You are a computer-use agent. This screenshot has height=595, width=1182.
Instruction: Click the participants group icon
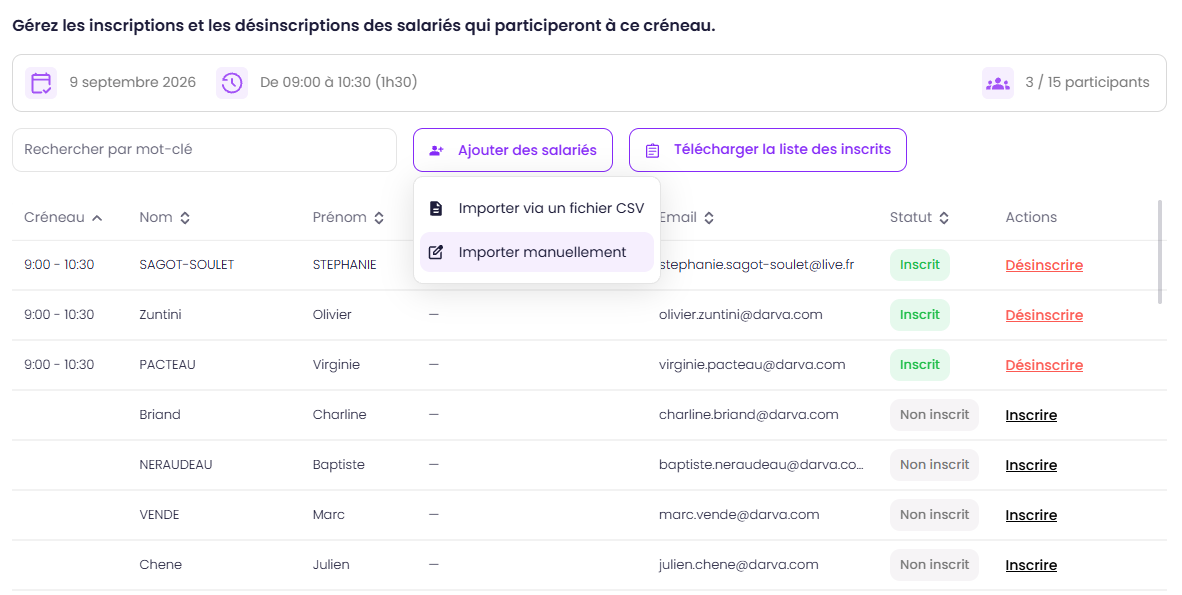[x=998, y=83]
